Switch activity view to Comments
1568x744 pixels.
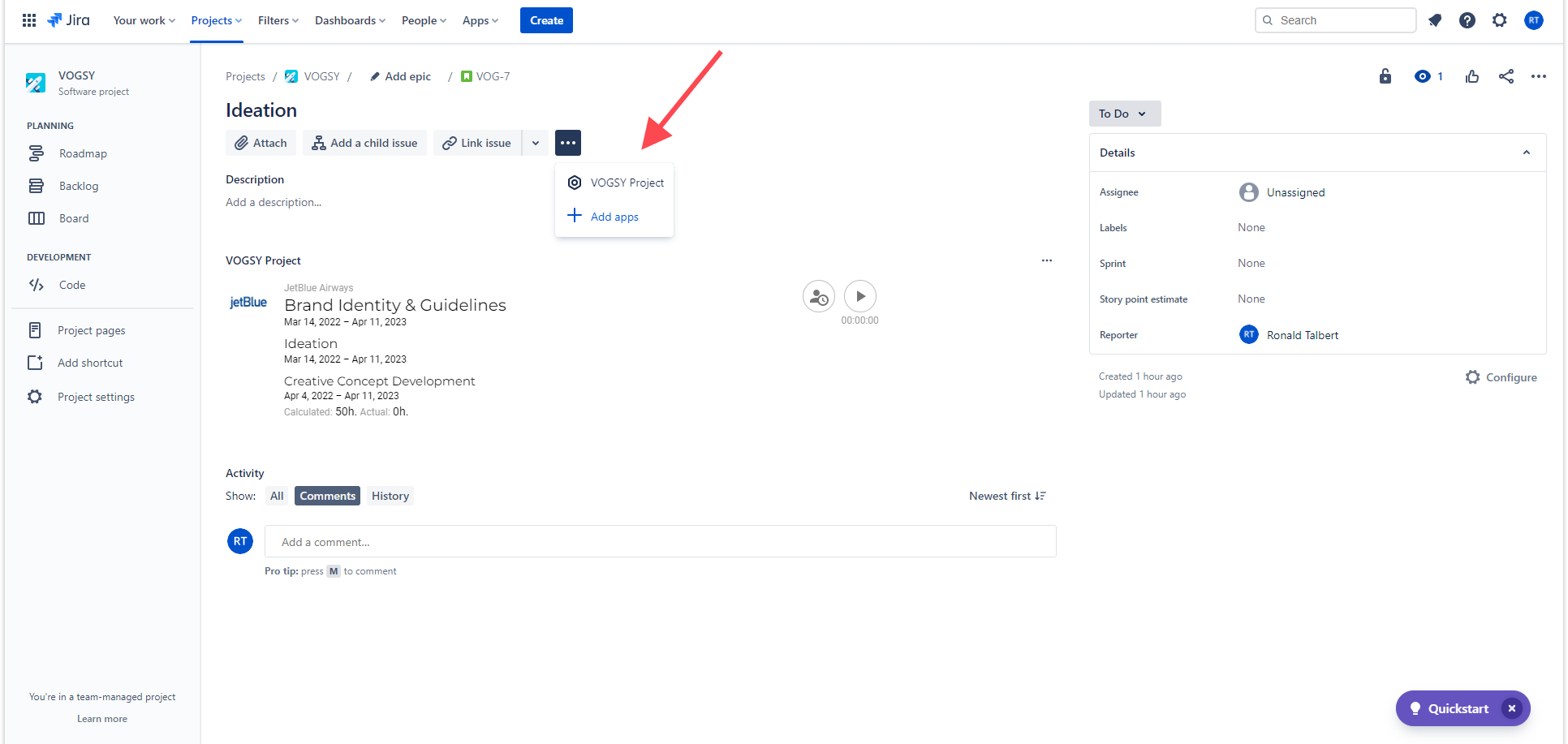[327, 496]
